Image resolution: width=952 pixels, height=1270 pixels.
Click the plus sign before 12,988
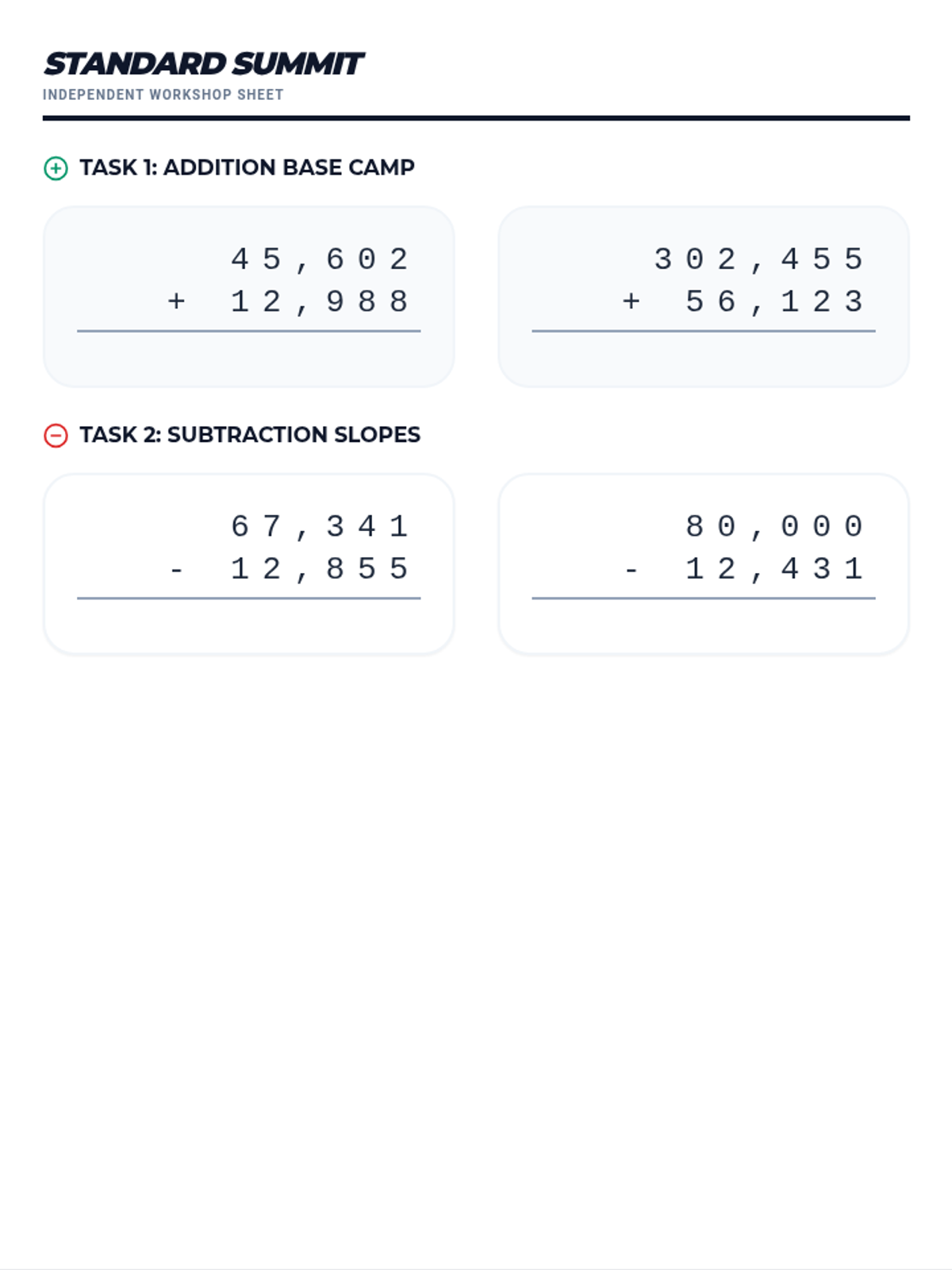(x=177, y=302)
